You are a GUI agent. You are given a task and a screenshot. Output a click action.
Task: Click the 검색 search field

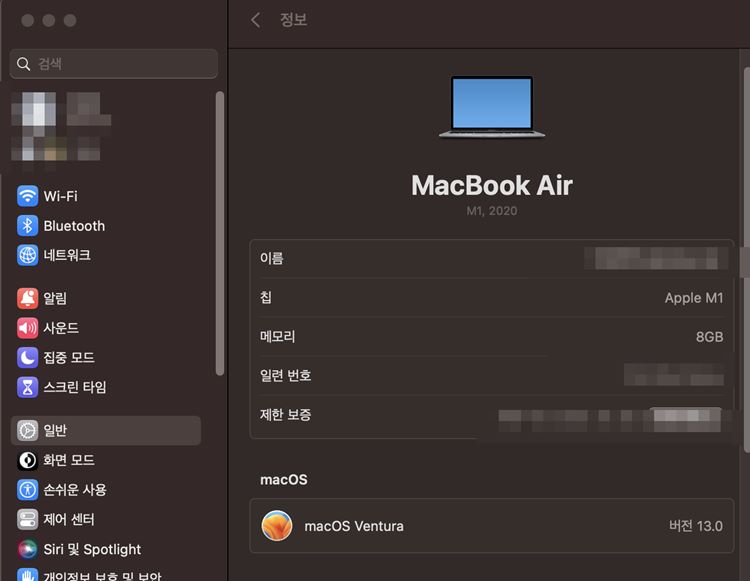coord(114,64)
